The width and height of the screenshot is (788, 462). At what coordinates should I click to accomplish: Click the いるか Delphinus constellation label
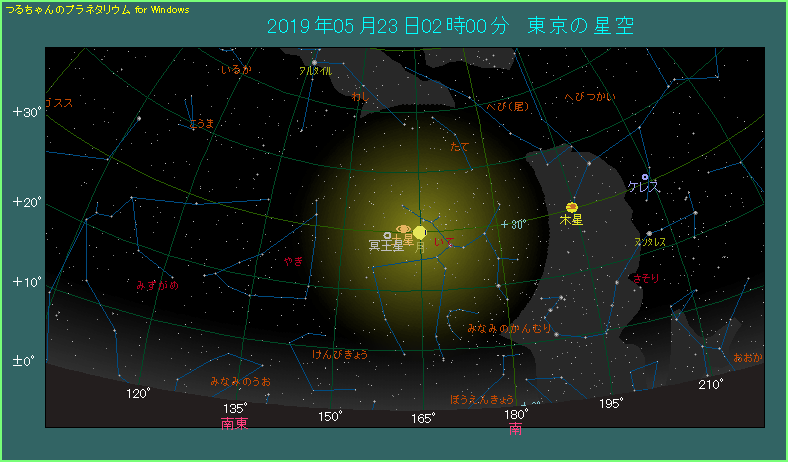(x=236, y=70)
